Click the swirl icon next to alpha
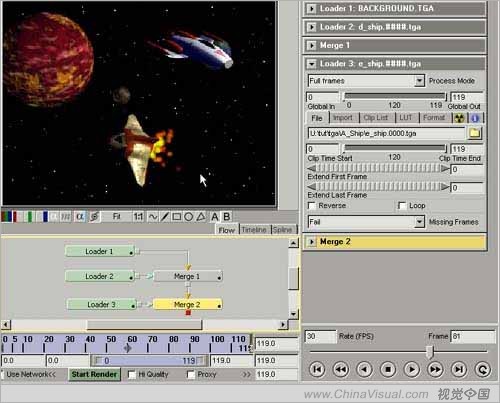The width and height of the screenshot is (500, 403). pos(95,217)
